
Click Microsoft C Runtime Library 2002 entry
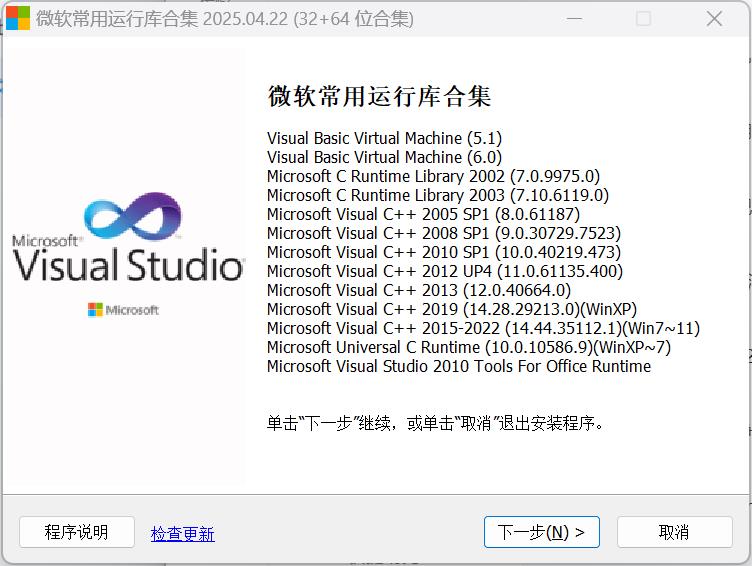click(x=433, y=176)
